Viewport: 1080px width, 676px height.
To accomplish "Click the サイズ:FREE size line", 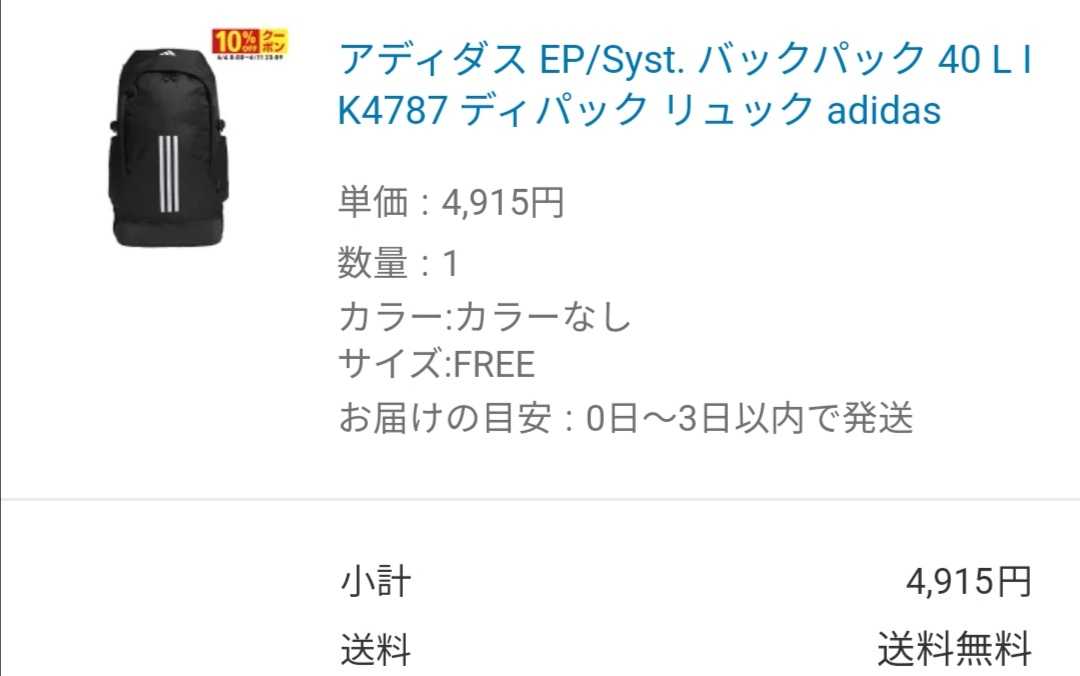I will pyautogui.click(x=437, y=364).
